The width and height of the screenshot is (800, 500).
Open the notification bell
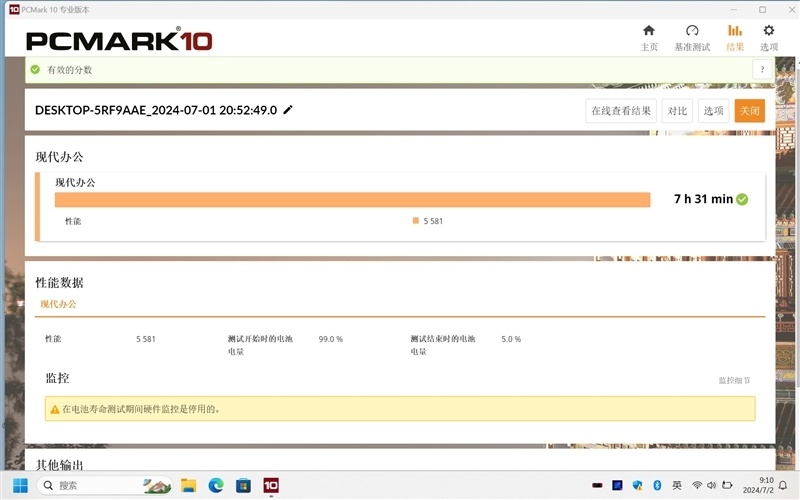tap(783, 485)
